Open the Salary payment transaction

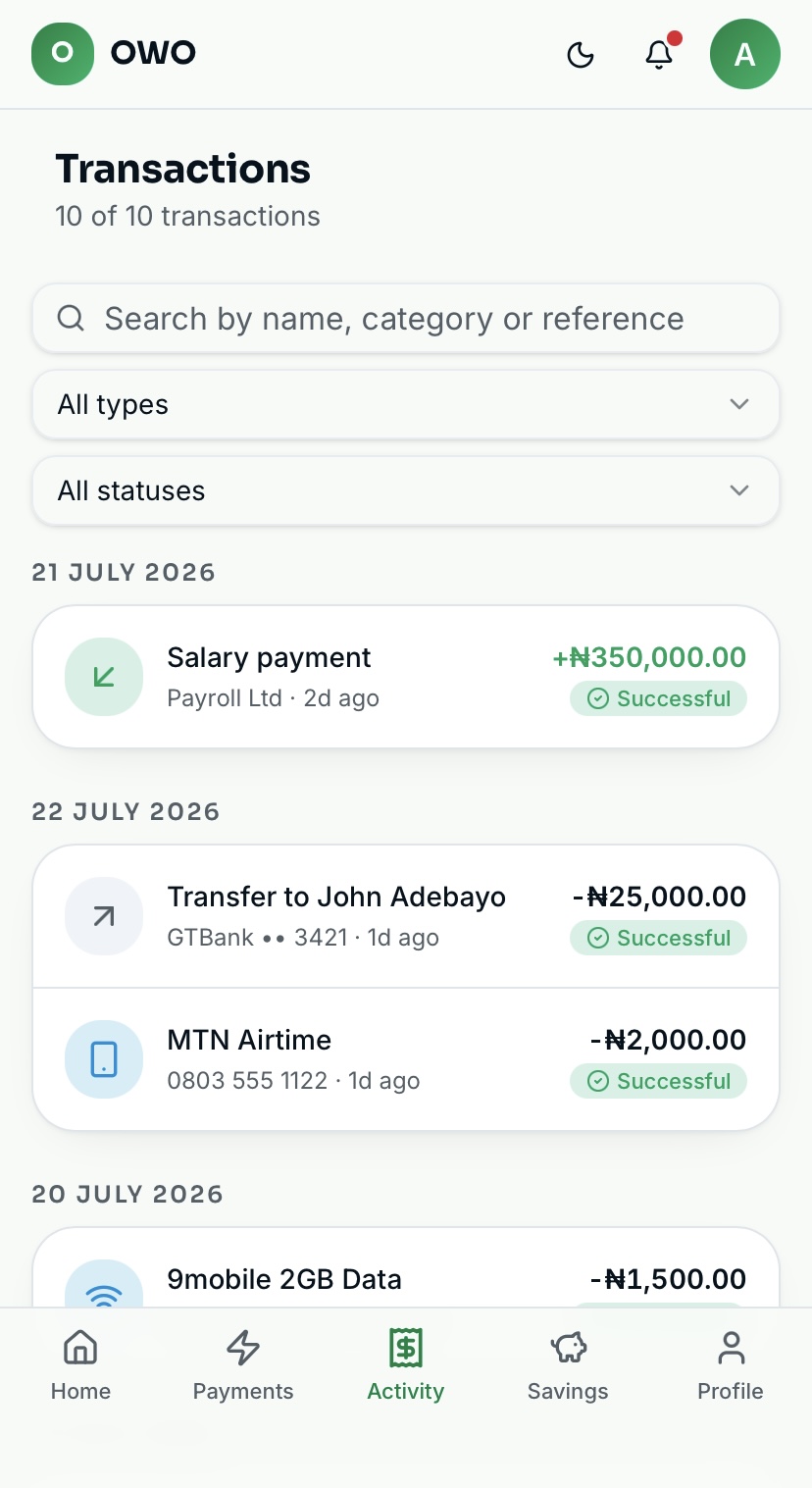[406, 677]
